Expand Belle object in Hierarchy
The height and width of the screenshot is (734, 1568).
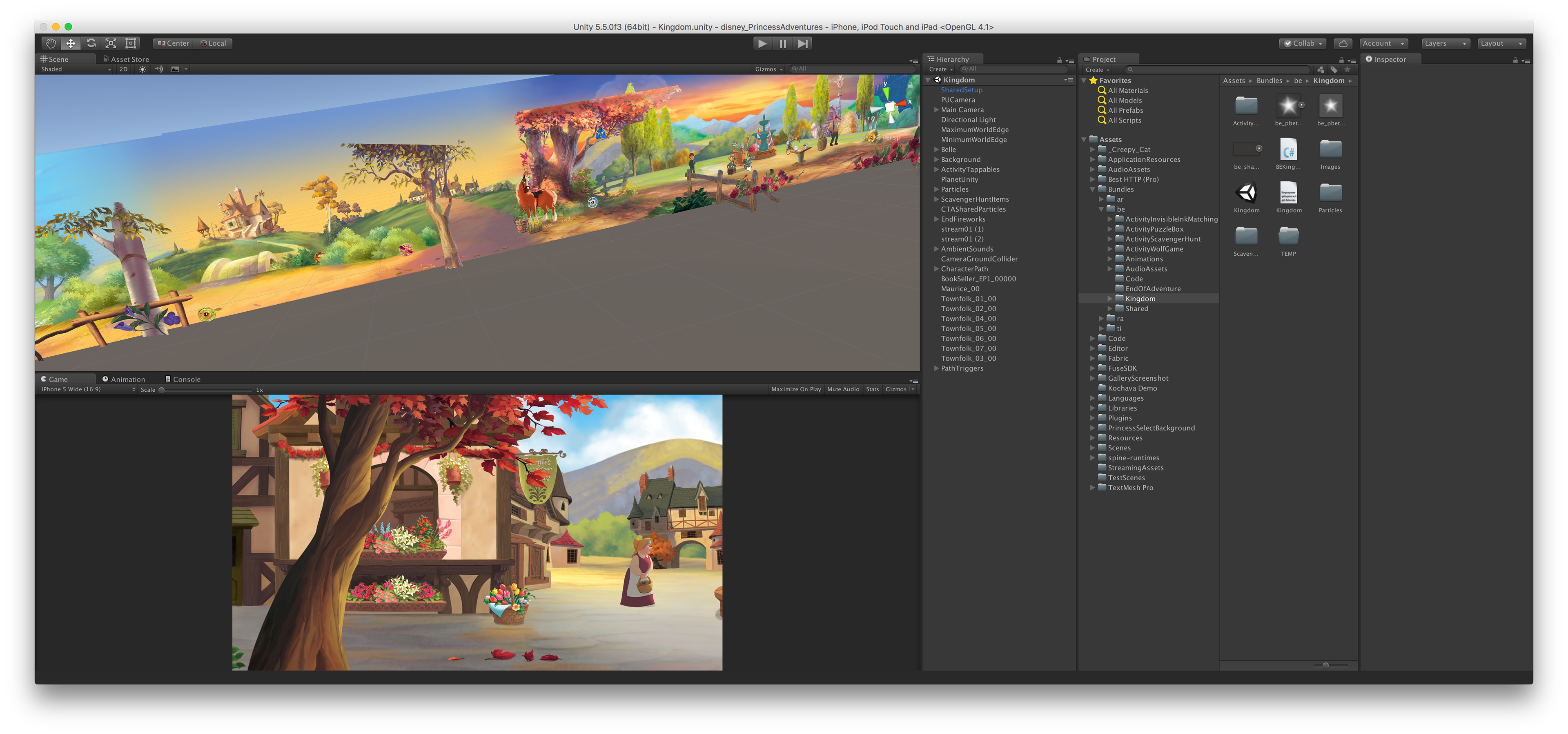tap(936, 149)
